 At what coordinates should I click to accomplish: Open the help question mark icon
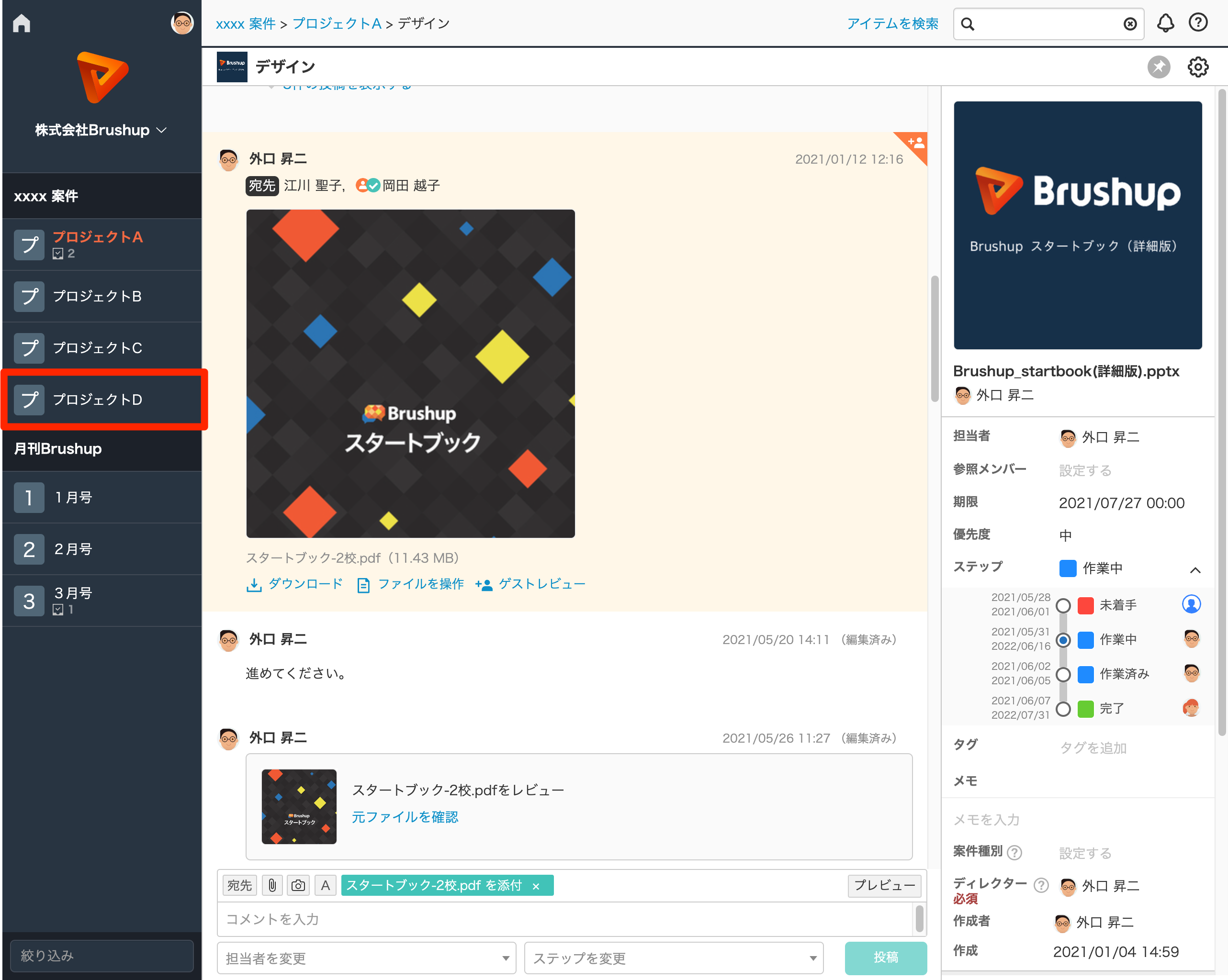pyautogui.click(x=1198, y=23)
